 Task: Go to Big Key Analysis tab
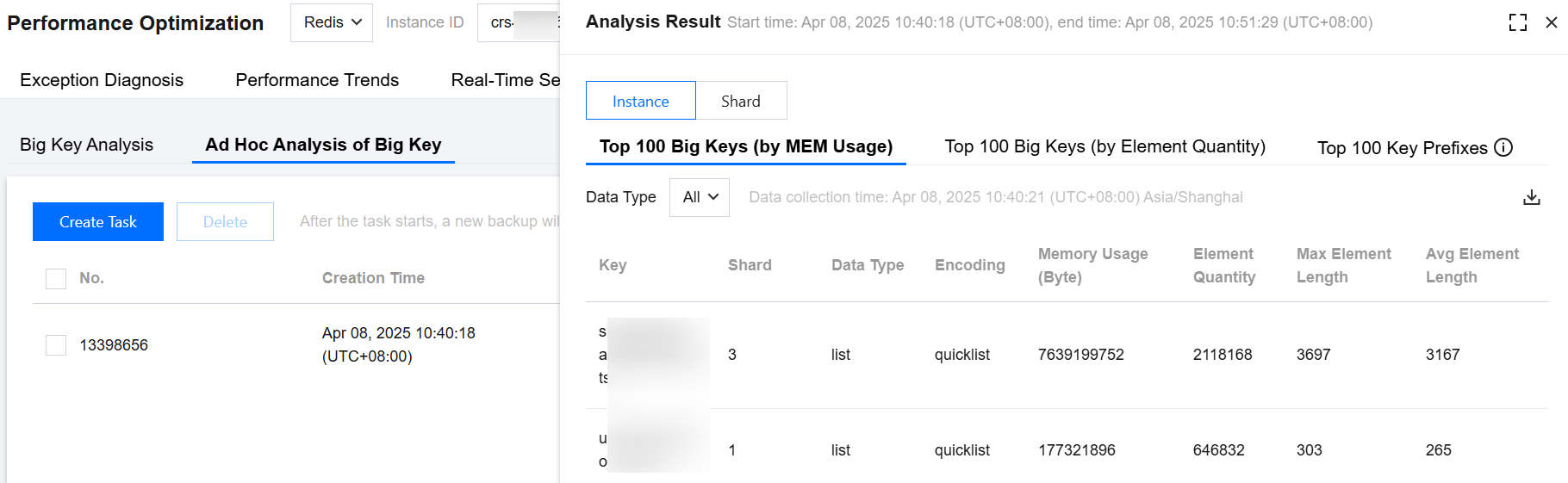pyautogui.click(x=86, y=145)
